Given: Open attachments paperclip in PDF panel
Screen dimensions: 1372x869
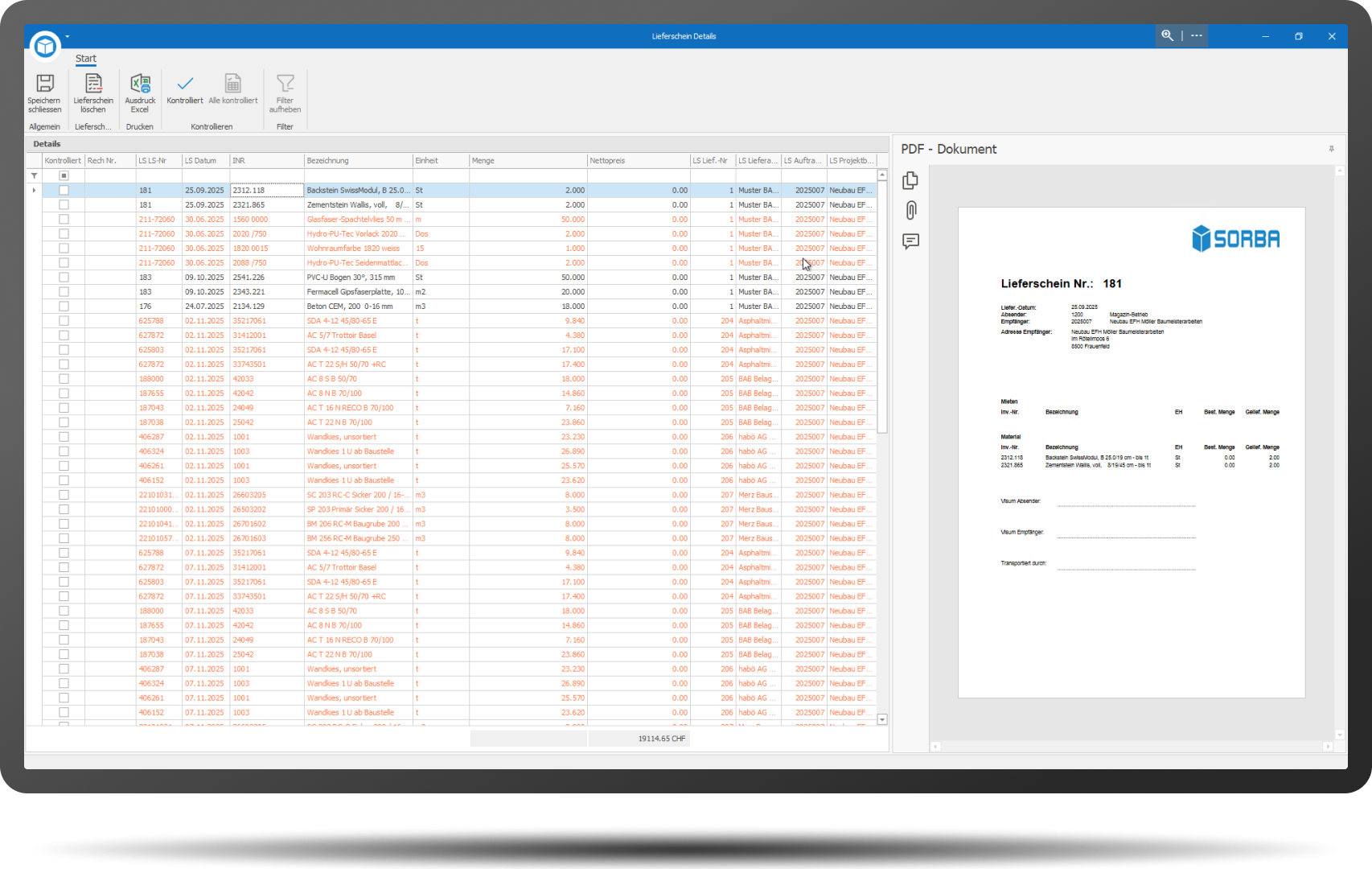Looking at the screenshot, I should [910, 211].
